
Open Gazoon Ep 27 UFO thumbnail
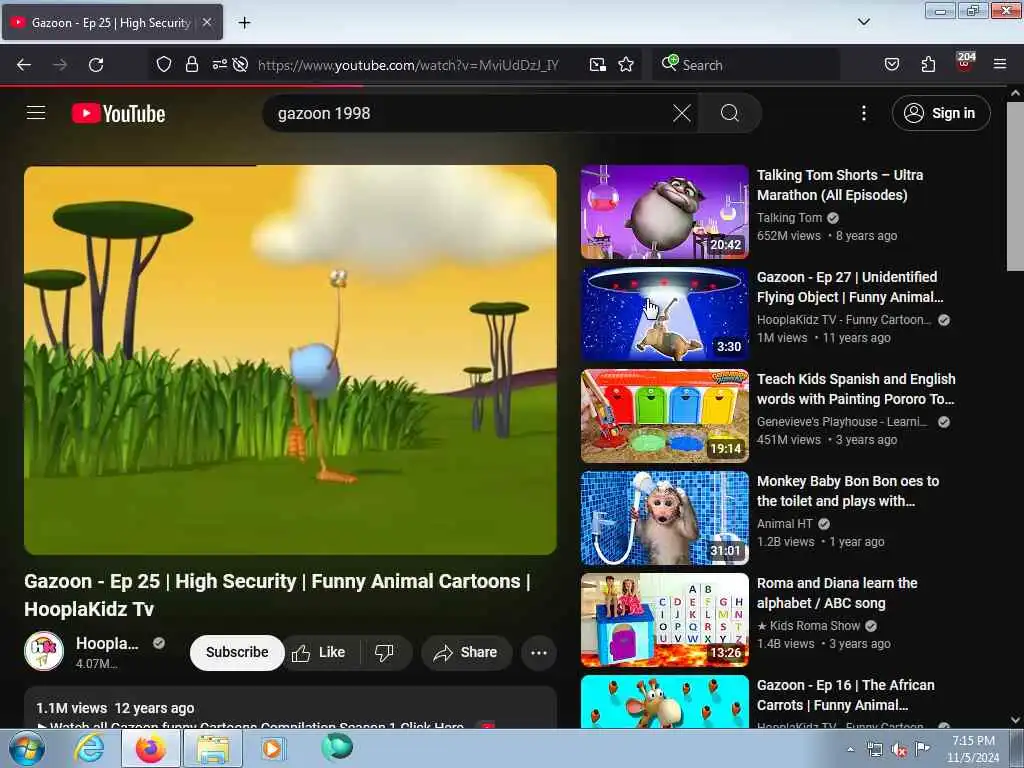[x=664, y=313]
